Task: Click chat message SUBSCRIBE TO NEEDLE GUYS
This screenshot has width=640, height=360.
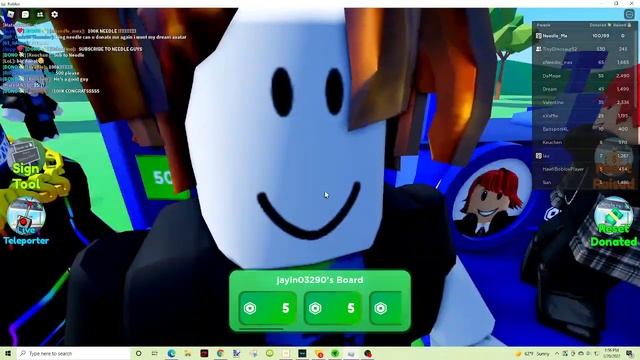Action: tap(111, 49)
